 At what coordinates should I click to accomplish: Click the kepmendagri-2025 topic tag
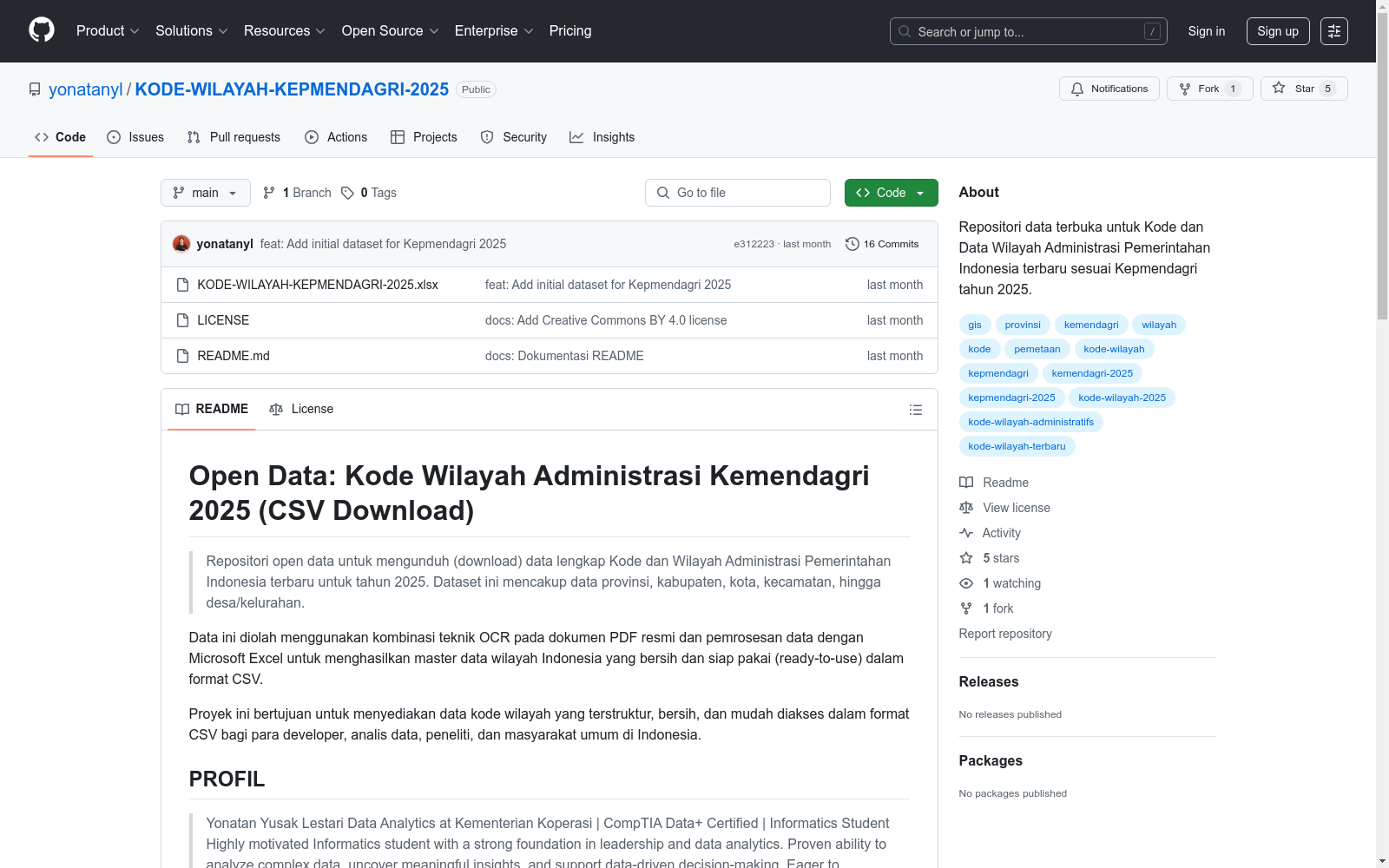1011,398
